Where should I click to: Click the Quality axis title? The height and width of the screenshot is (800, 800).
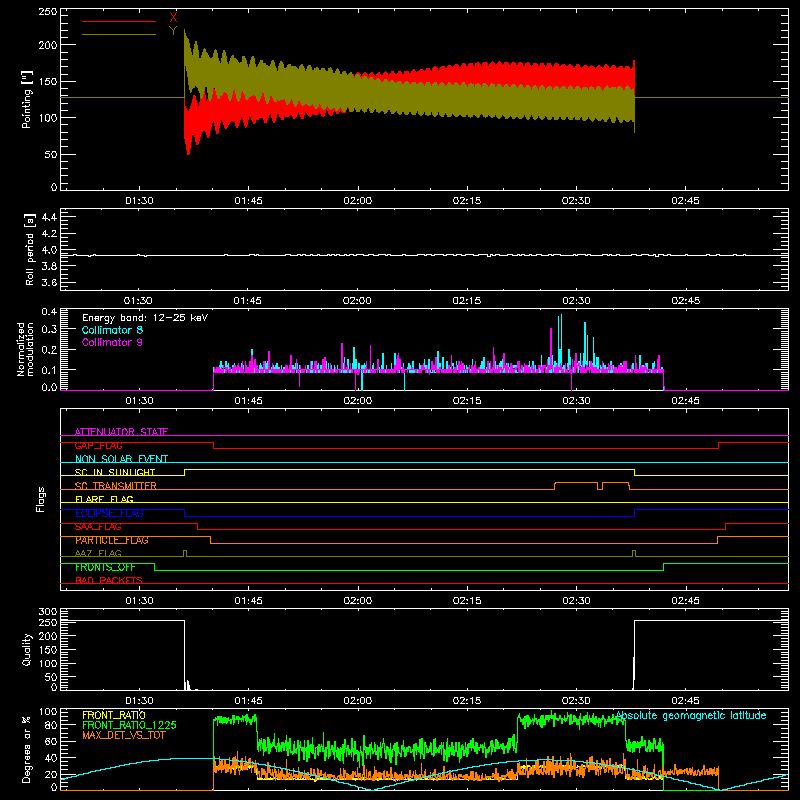[x=27, y=649]
